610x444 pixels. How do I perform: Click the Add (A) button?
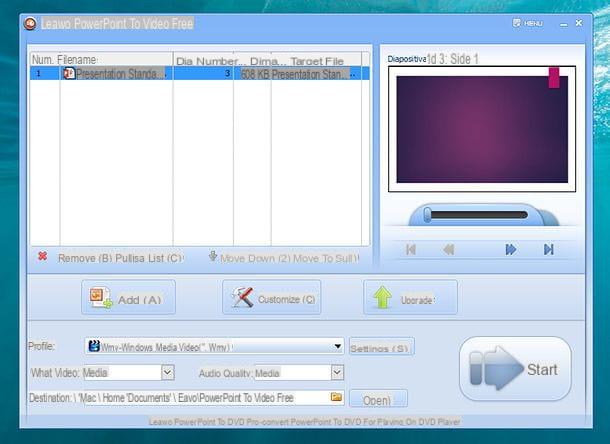point(128,297)
